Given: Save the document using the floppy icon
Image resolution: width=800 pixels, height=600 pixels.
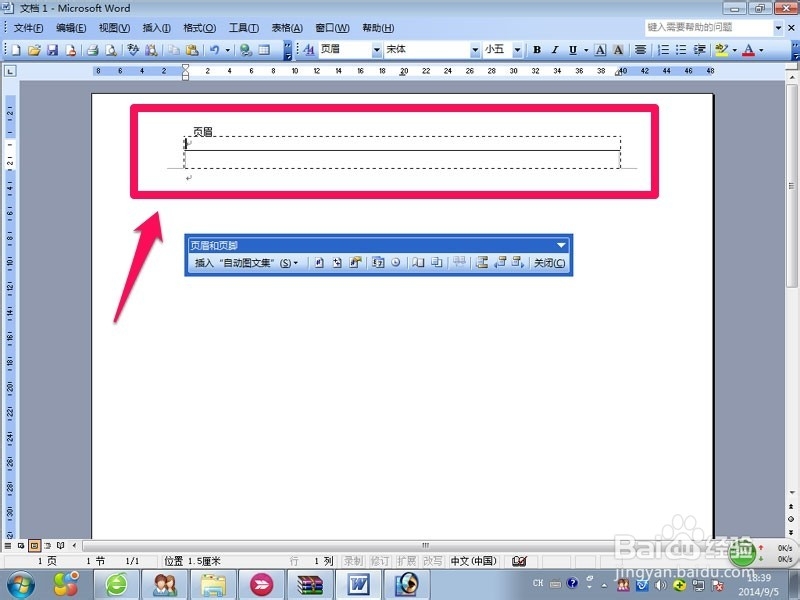Looking at the screenshot, I should pyautogui.click(x=52, y=50).
